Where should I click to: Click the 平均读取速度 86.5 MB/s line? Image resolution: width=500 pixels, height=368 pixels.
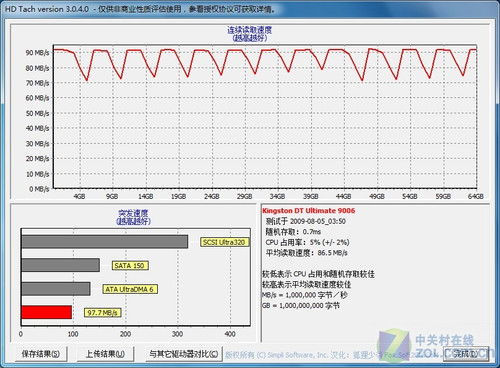point(307,253)
